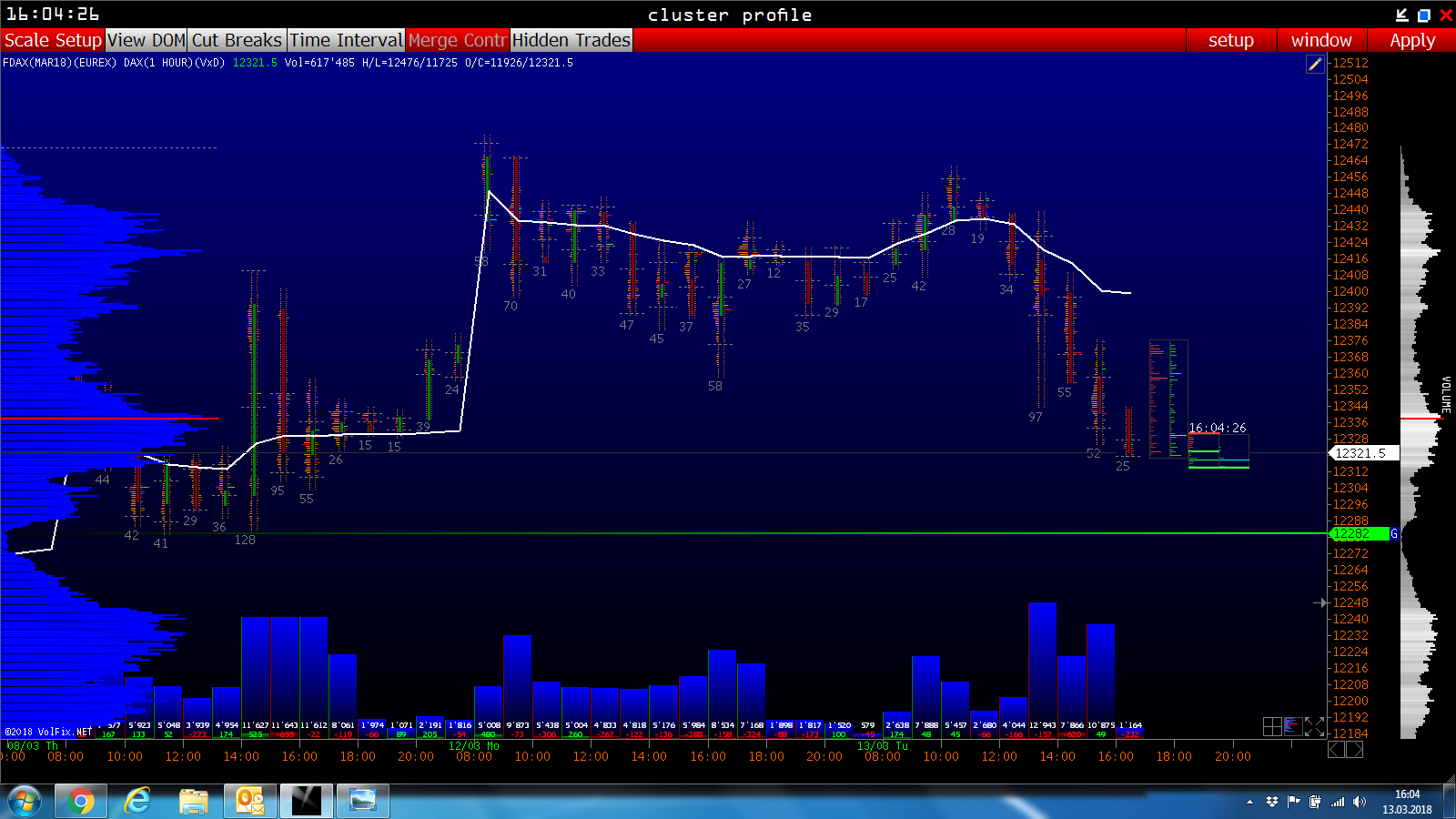Click the vertical VOLUME label
The height and width of the screenshot is (819, 1456).
tap(1446, 394)
